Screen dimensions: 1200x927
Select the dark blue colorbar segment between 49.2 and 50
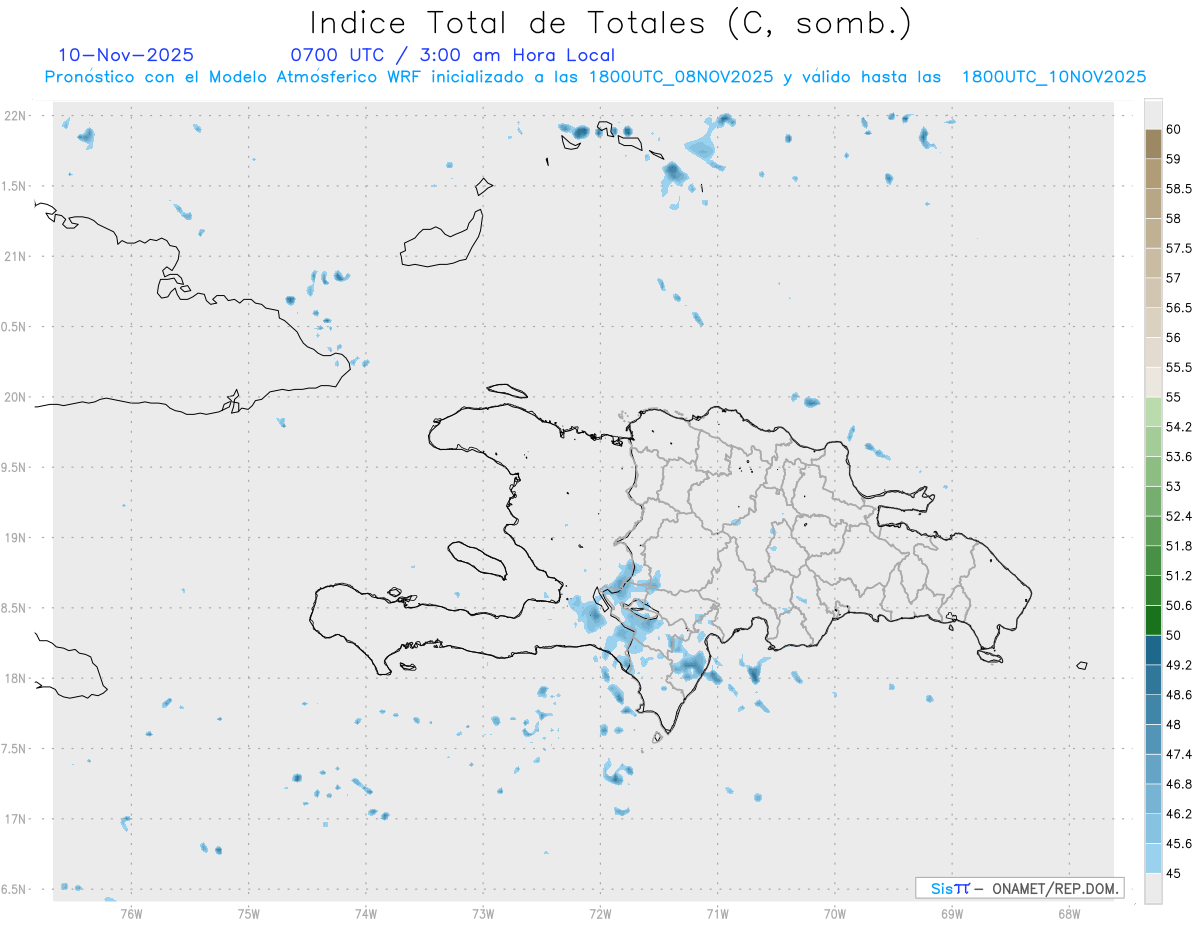tap(1153, 650)
